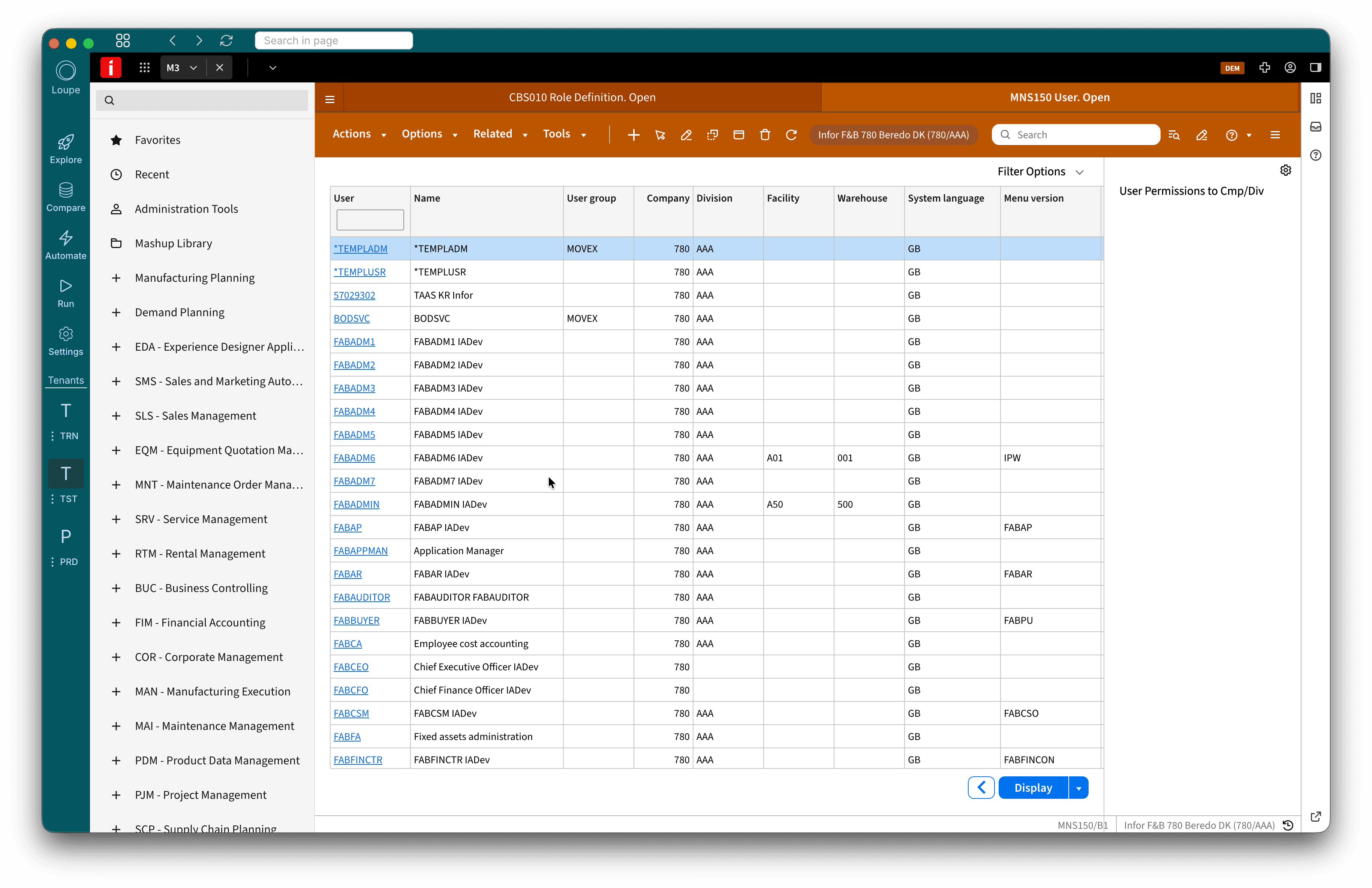Click the blue Display button
The height and width of the screenshot is (888, 1372).
coord(1033,788)
